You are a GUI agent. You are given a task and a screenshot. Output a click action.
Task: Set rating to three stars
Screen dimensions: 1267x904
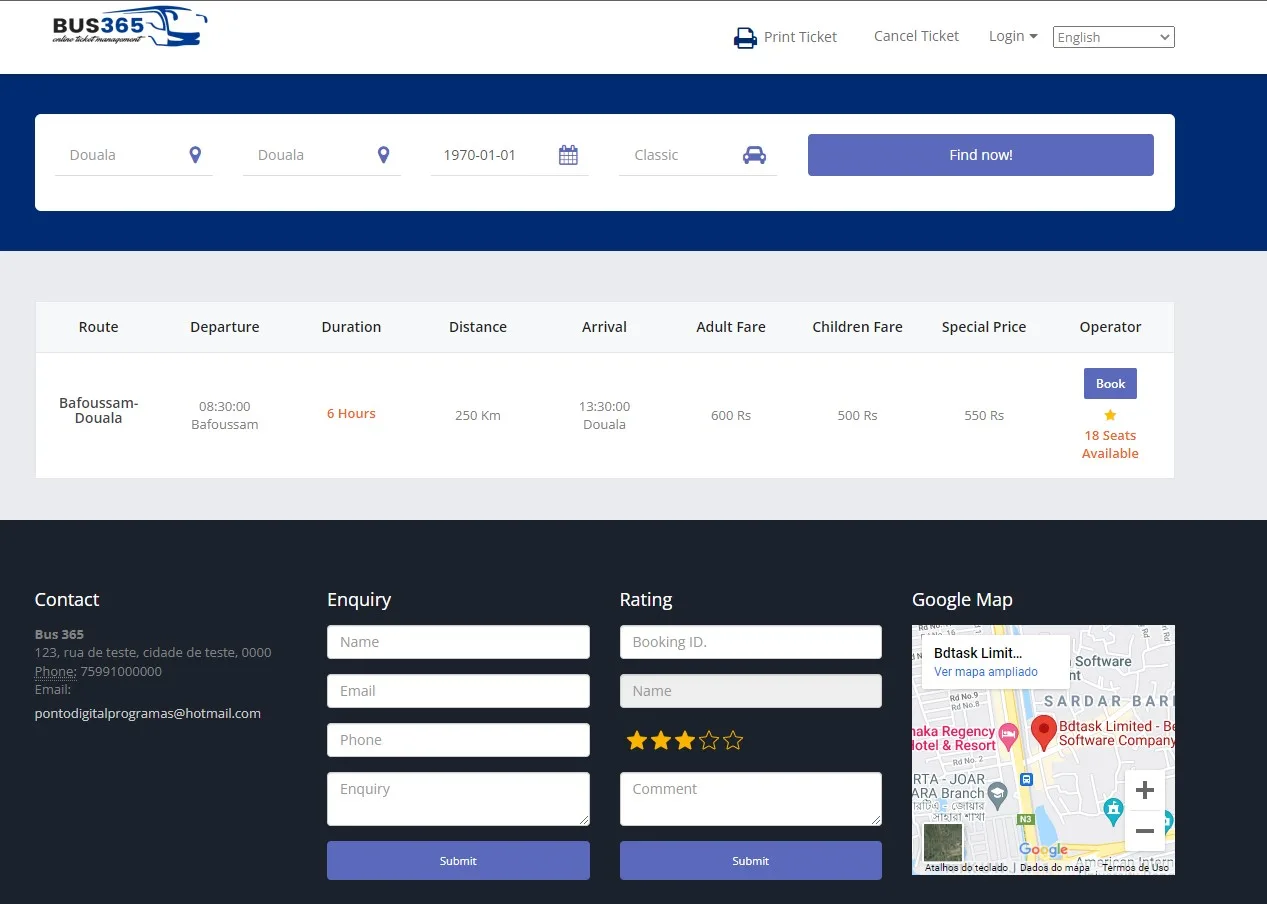point(685,741)
